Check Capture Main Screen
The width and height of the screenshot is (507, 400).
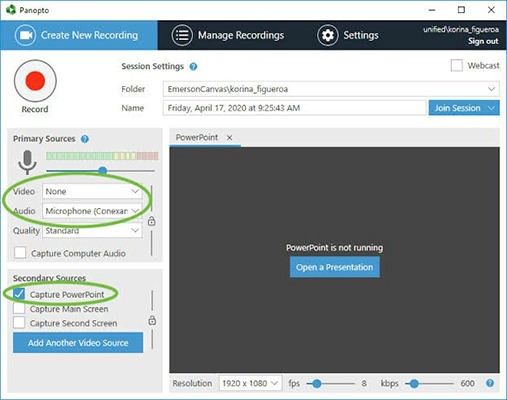pos(19,309)
